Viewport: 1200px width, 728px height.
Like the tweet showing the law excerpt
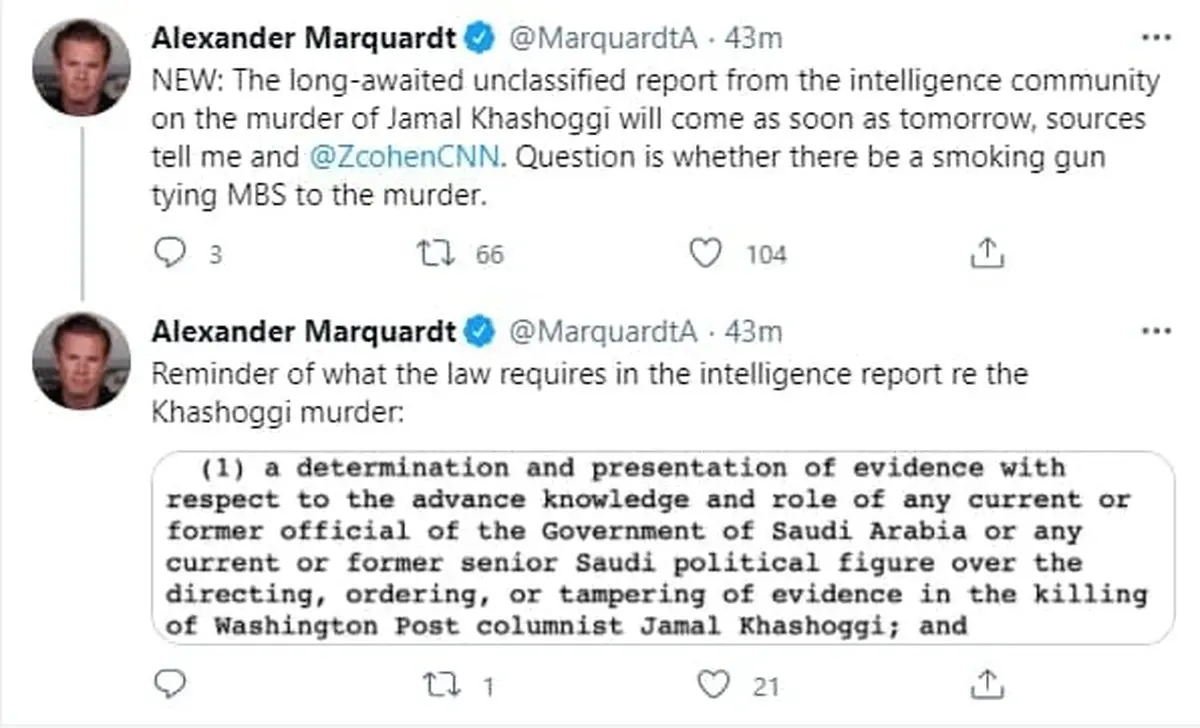[x=712, y=685]
